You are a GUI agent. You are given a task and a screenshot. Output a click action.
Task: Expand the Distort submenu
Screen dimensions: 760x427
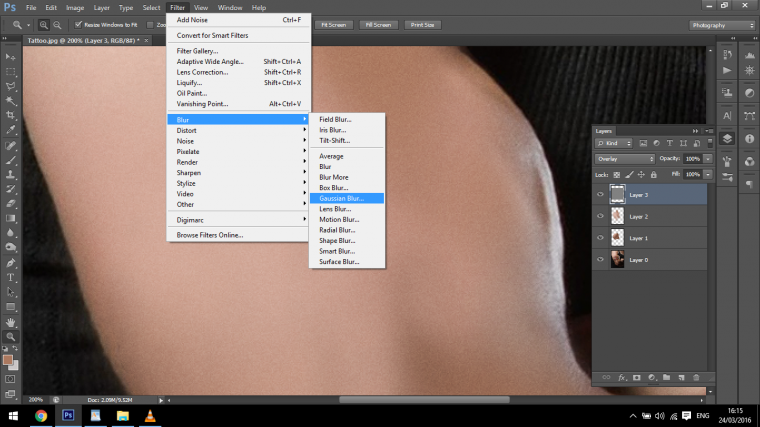tap(238, 130)
